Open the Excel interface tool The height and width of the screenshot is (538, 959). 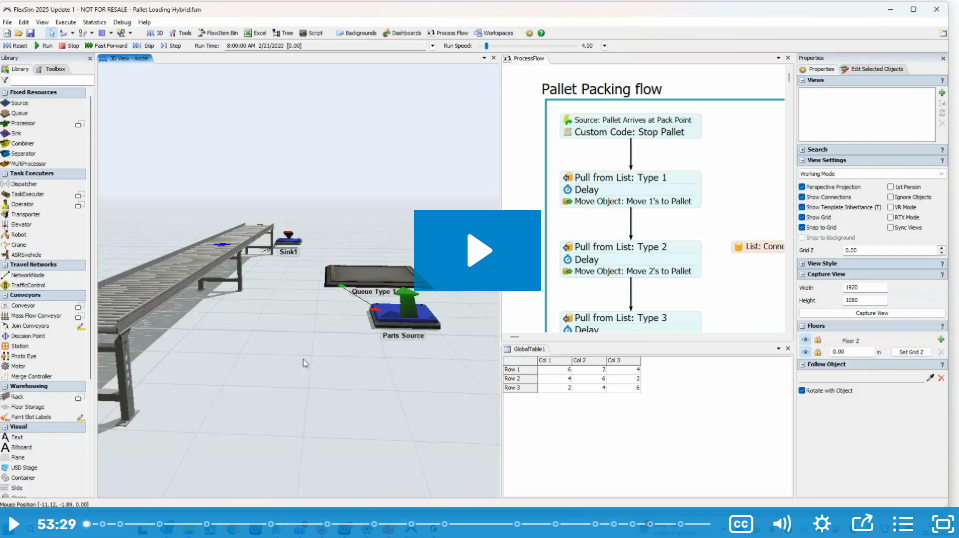(x=255, y=33)
